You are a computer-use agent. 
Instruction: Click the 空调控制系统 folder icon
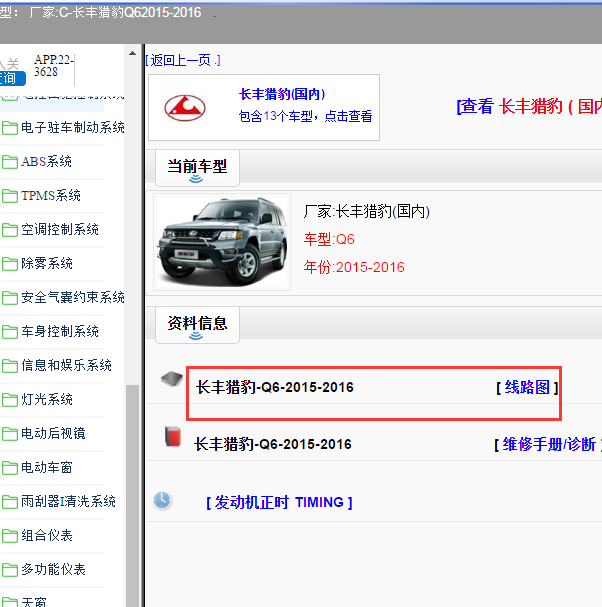point(10,230)
